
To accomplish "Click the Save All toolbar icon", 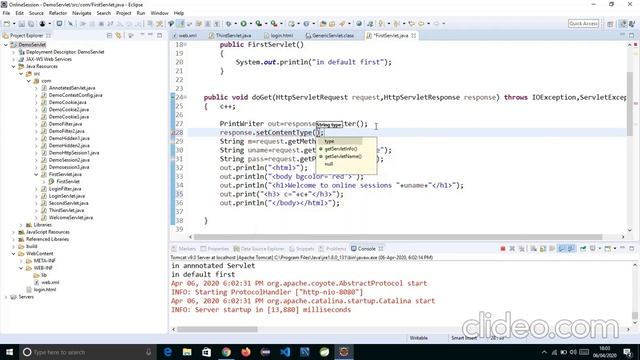I will tap(31, 24).
